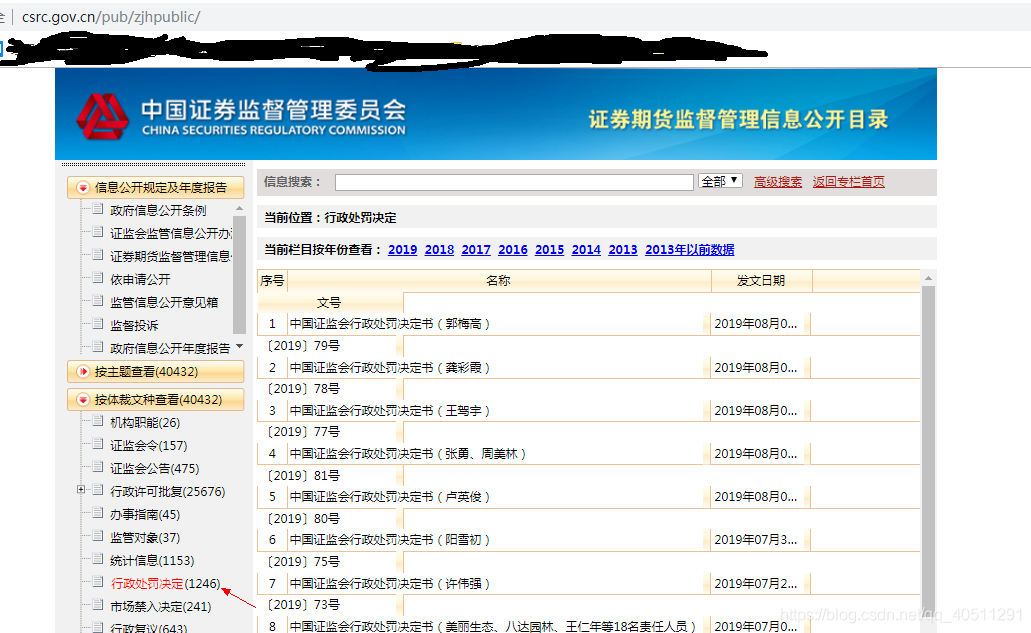Screen dimensions: 1031x633
Task: Open 2013年以前数据 link
Action: point(690,250)
